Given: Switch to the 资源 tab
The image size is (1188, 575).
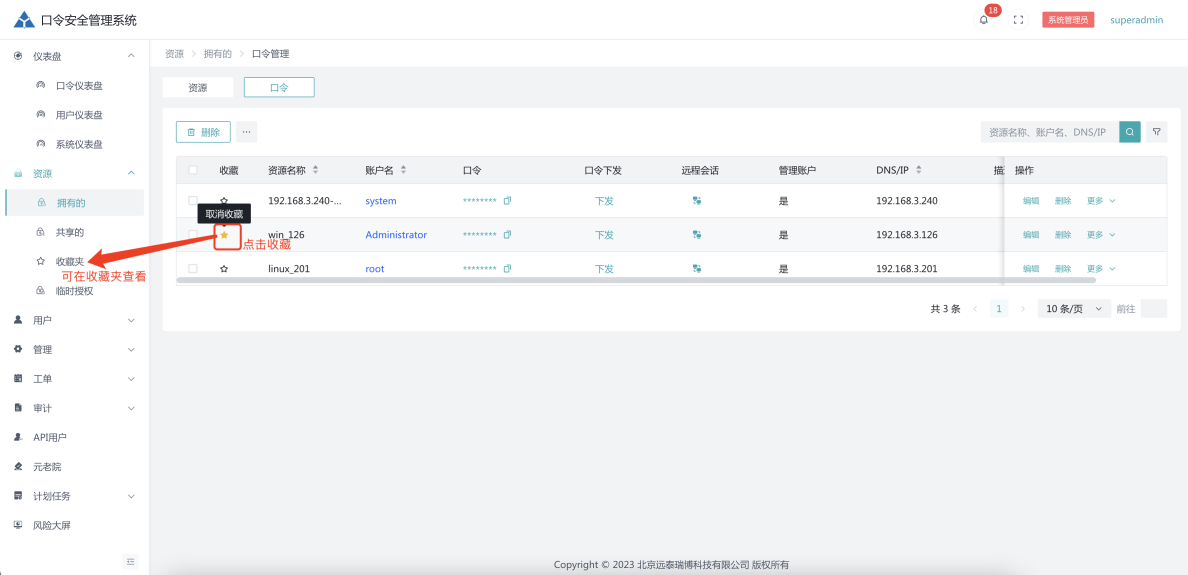Looking at the screenshot, I should coord(198,88).
